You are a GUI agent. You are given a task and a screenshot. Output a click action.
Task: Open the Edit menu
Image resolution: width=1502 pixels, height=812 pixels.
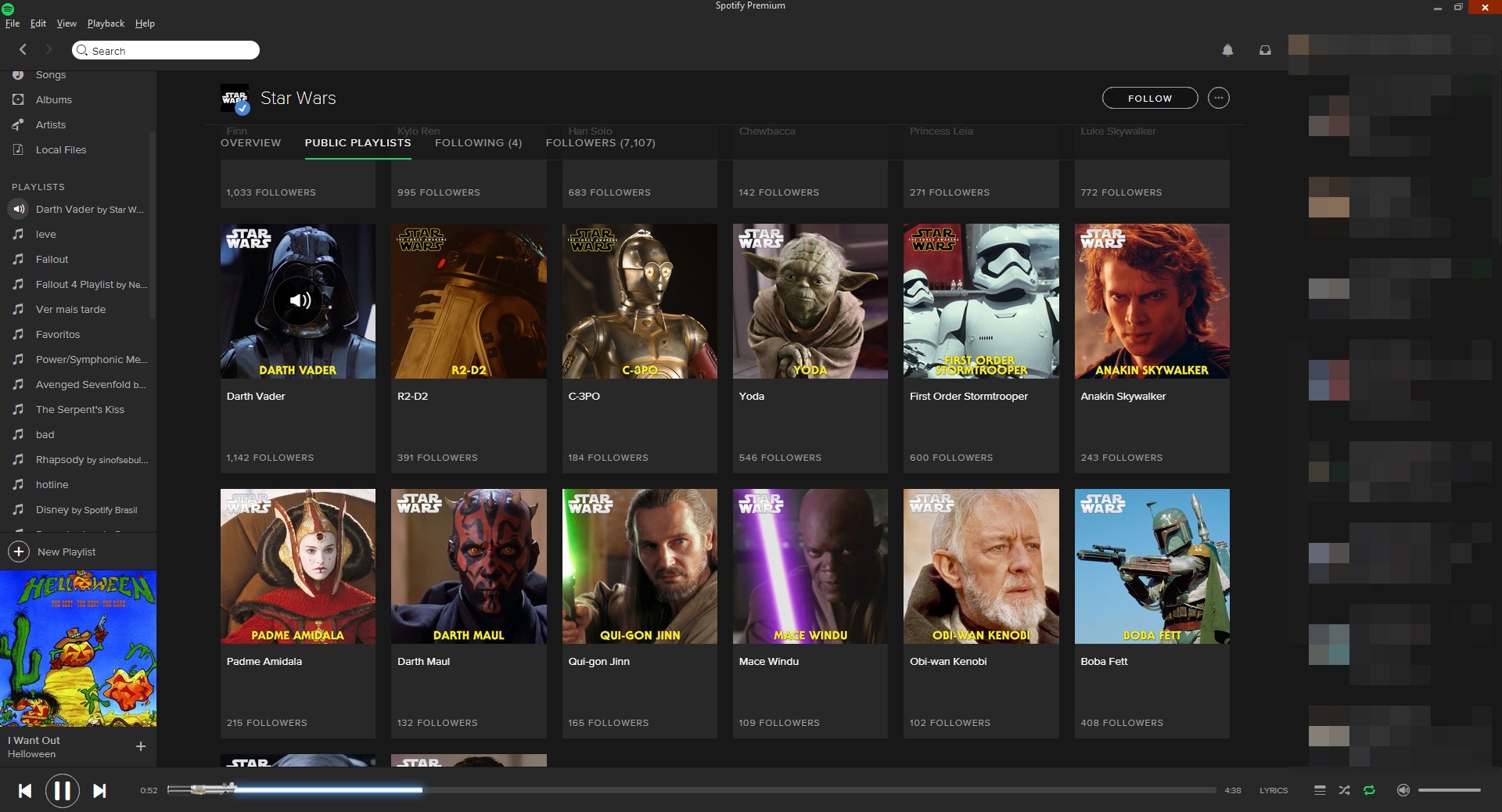38,23
